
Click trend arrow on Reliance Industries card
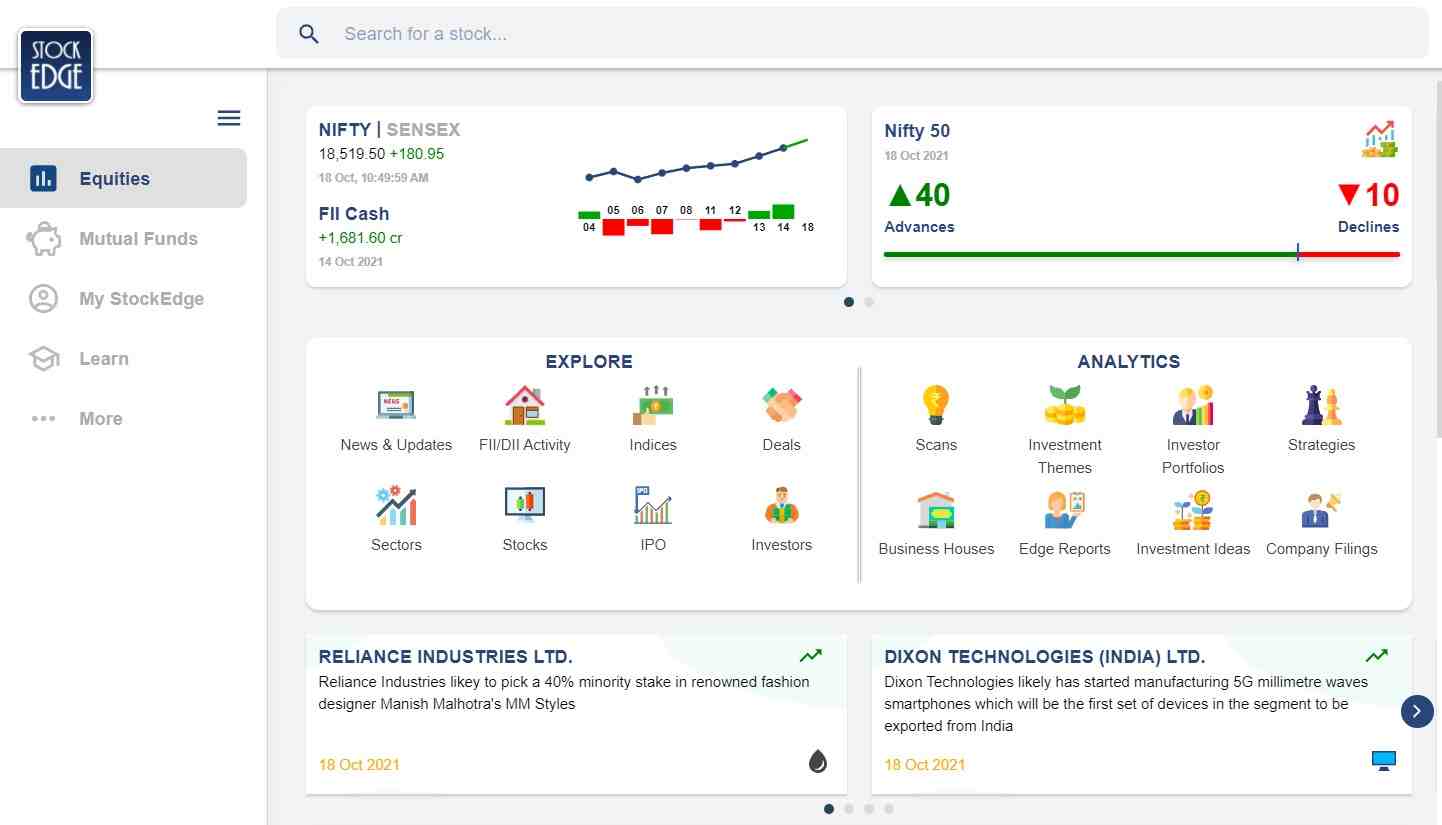(x=810, y=656)
